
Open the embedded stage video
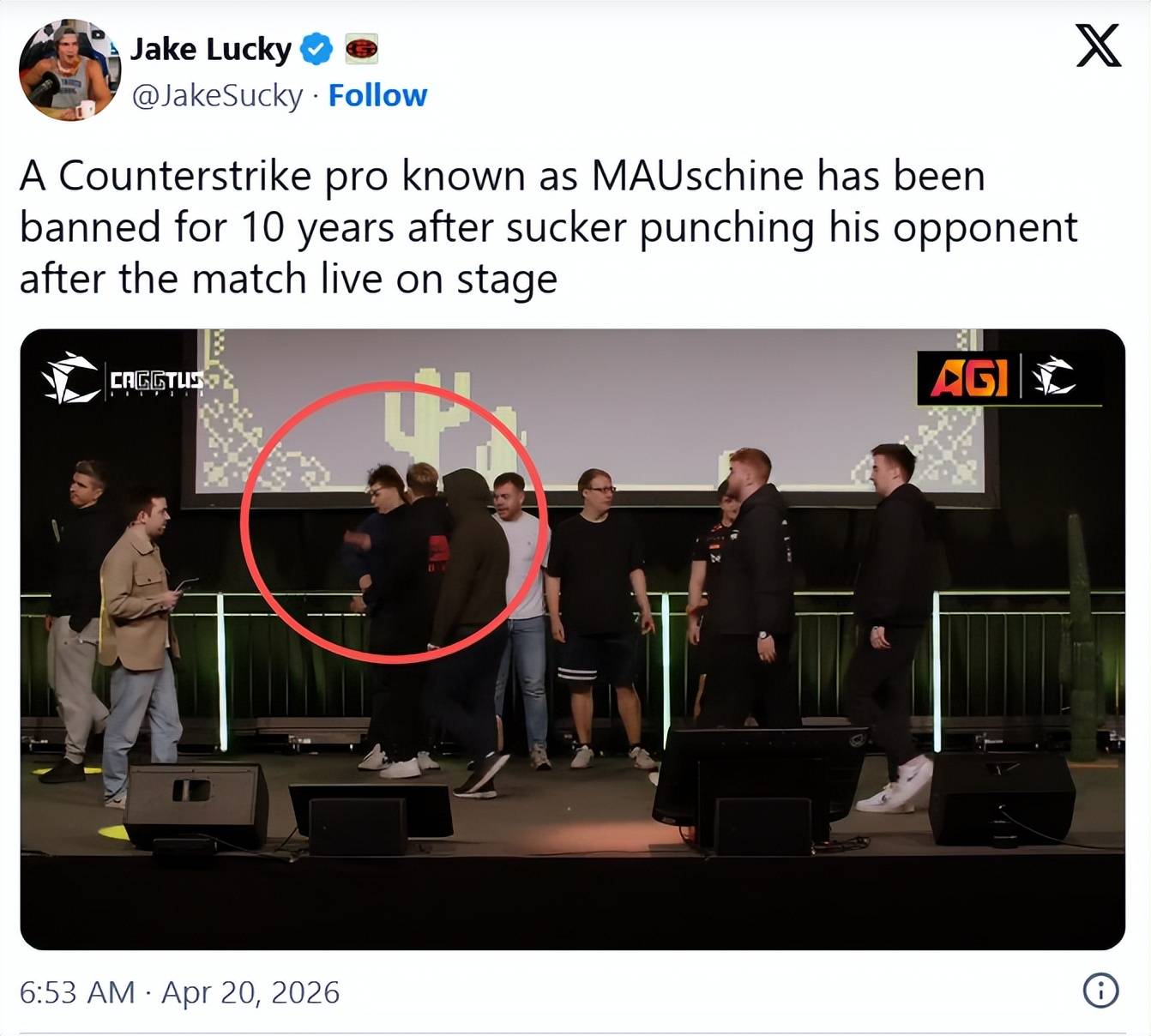coord(572,639)
